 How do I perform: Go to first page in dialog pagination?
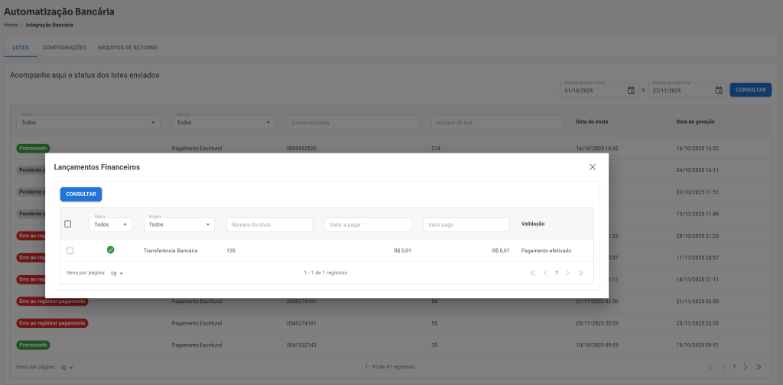[x=532, y=273]
